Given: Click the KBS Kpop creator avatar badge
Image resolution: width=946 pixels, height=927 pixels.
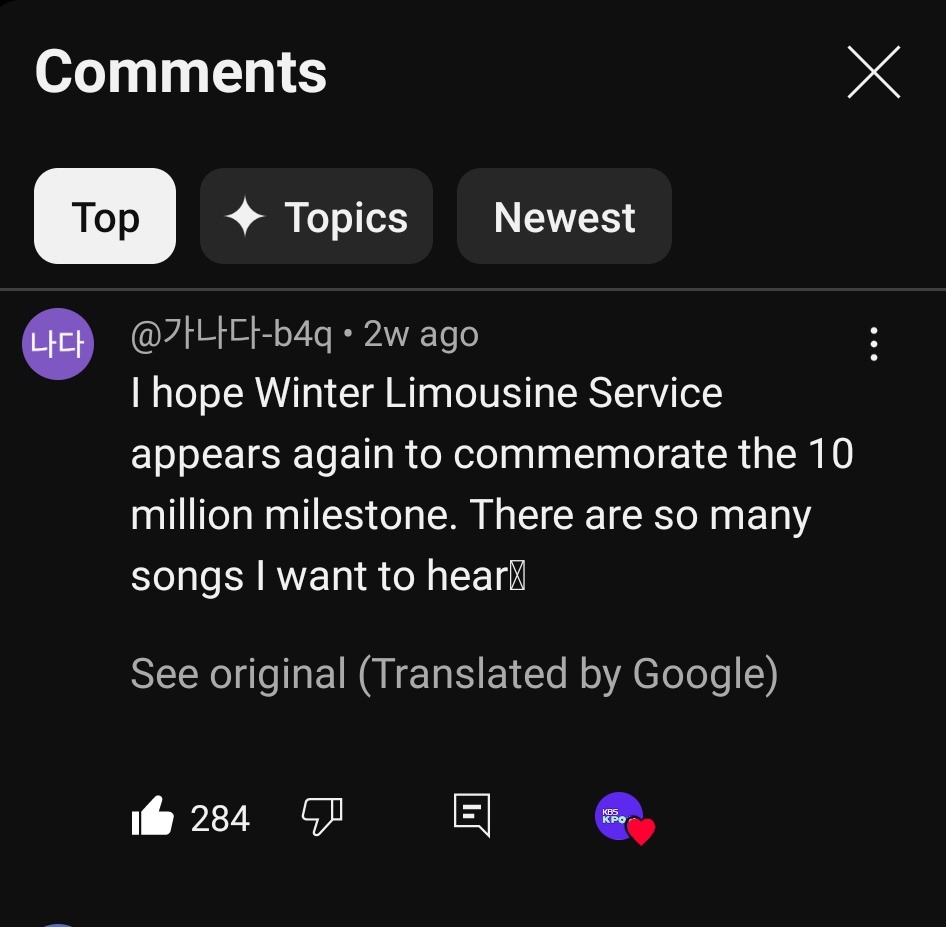Looking at the screenshot, I should pyautogui.click(x=619, y=816).
